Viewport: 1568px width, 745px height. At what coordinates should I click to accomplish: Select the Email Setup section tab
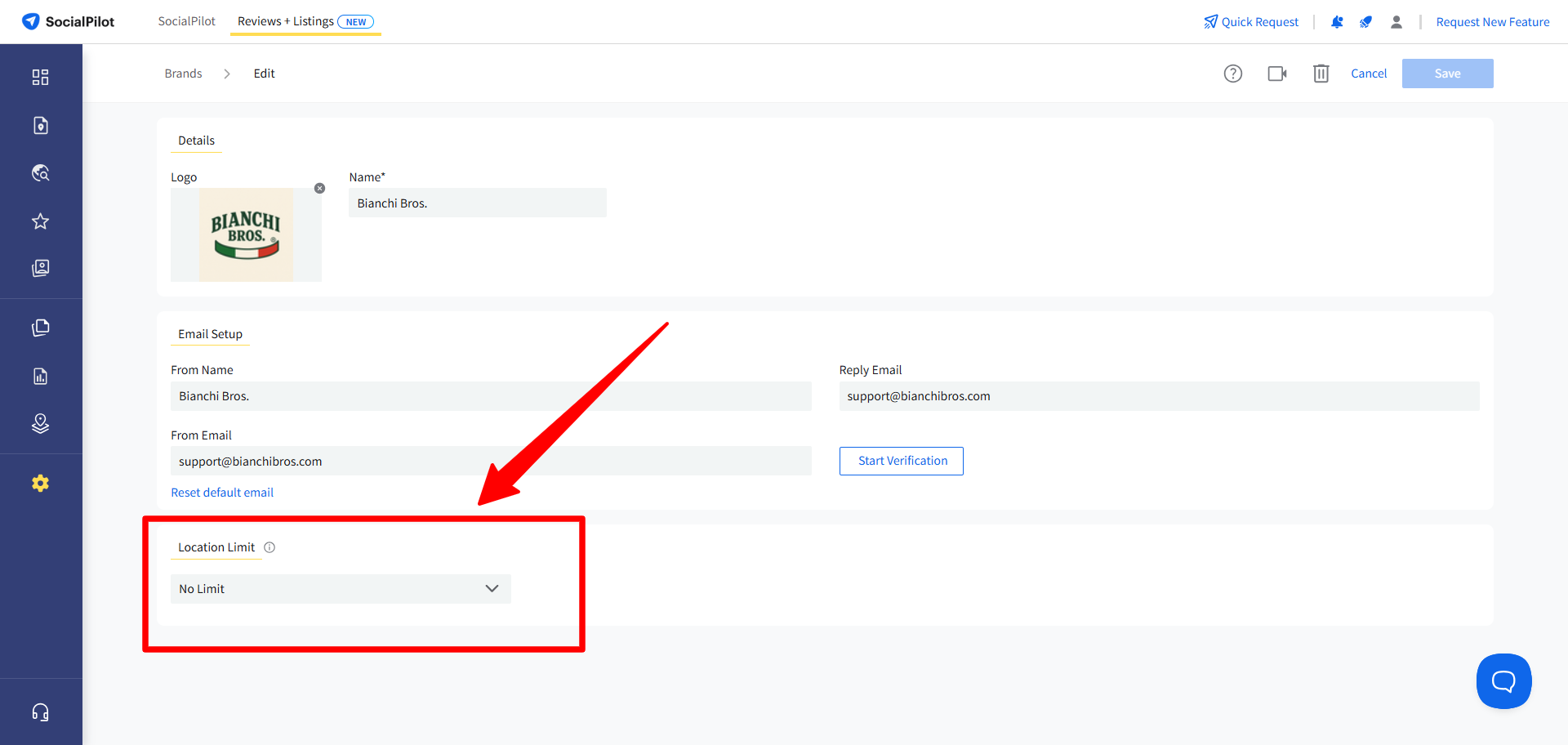point(210,334)
